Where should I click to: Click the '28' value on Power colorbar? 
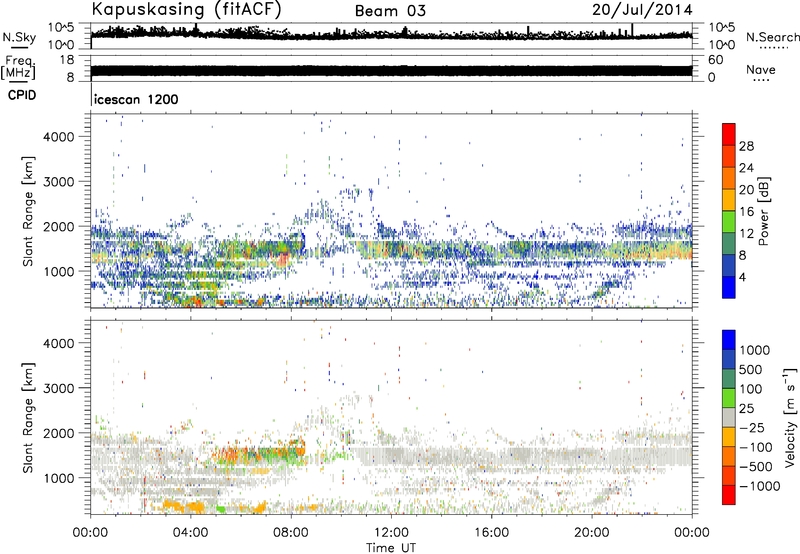click(x=746, y=146)
